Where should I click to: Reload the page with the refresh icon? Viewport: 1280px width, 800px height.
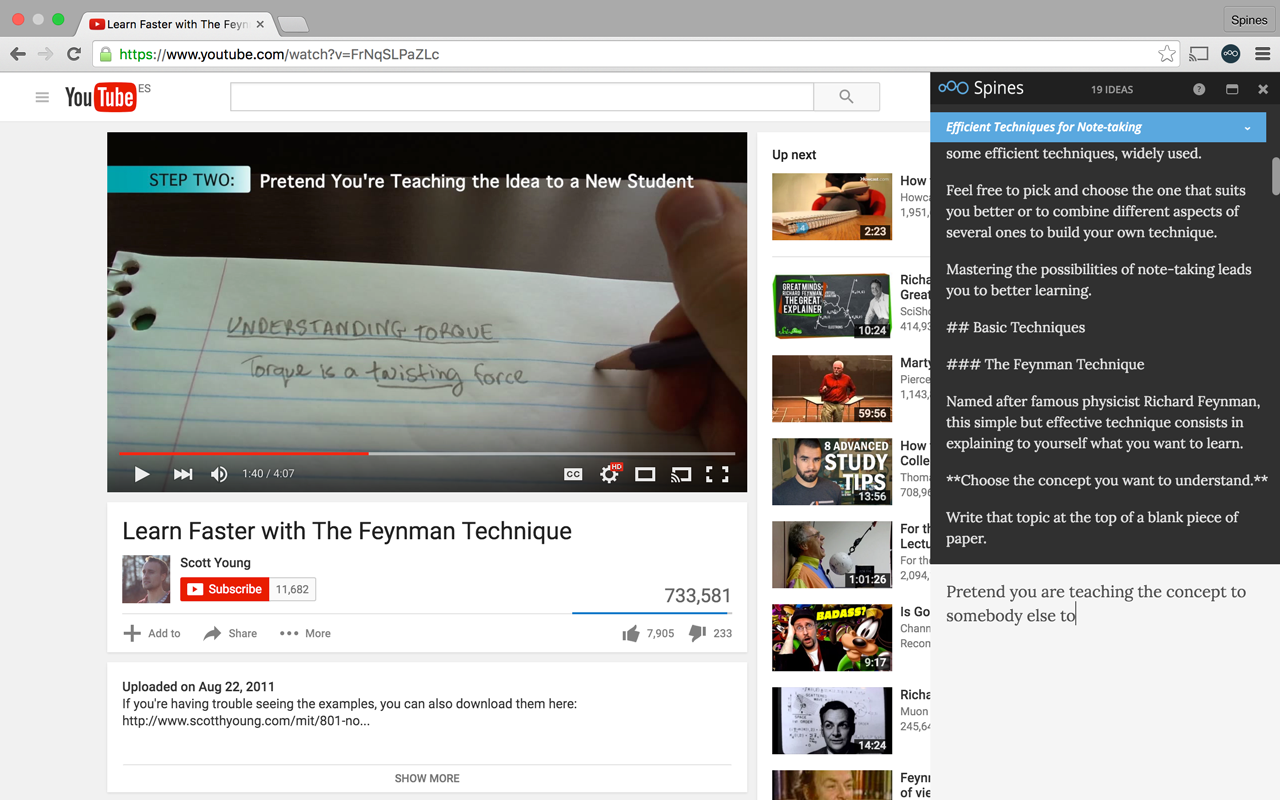coord(73,54)
